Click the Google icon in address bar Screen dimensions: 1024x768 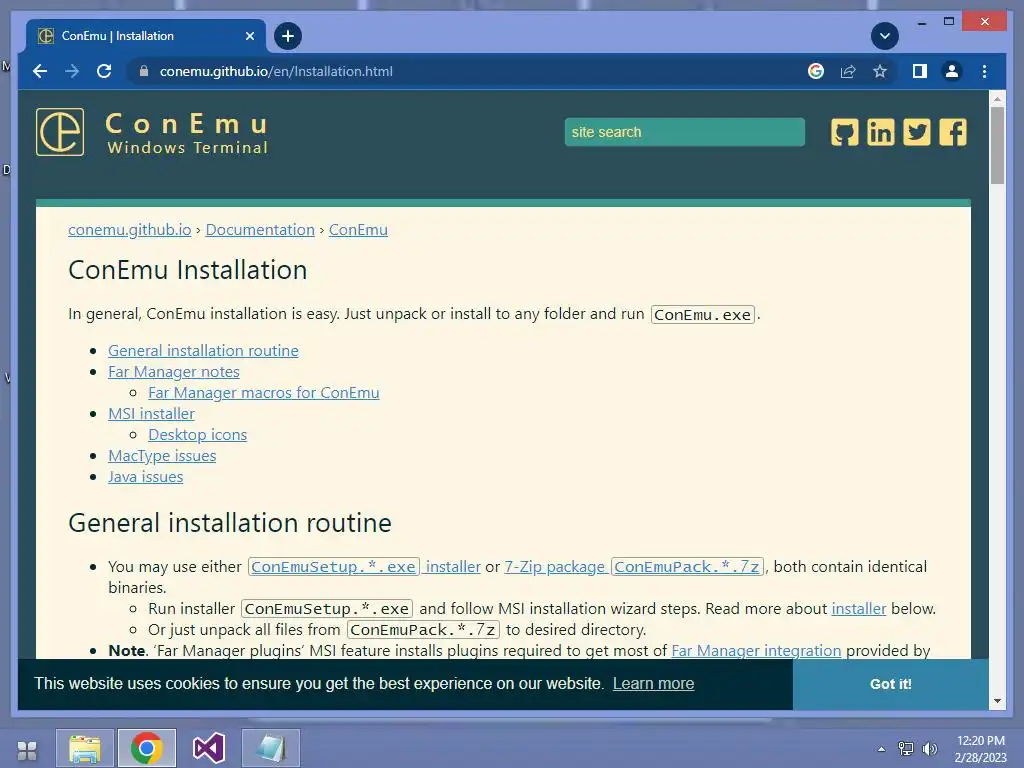pos(816,71)
